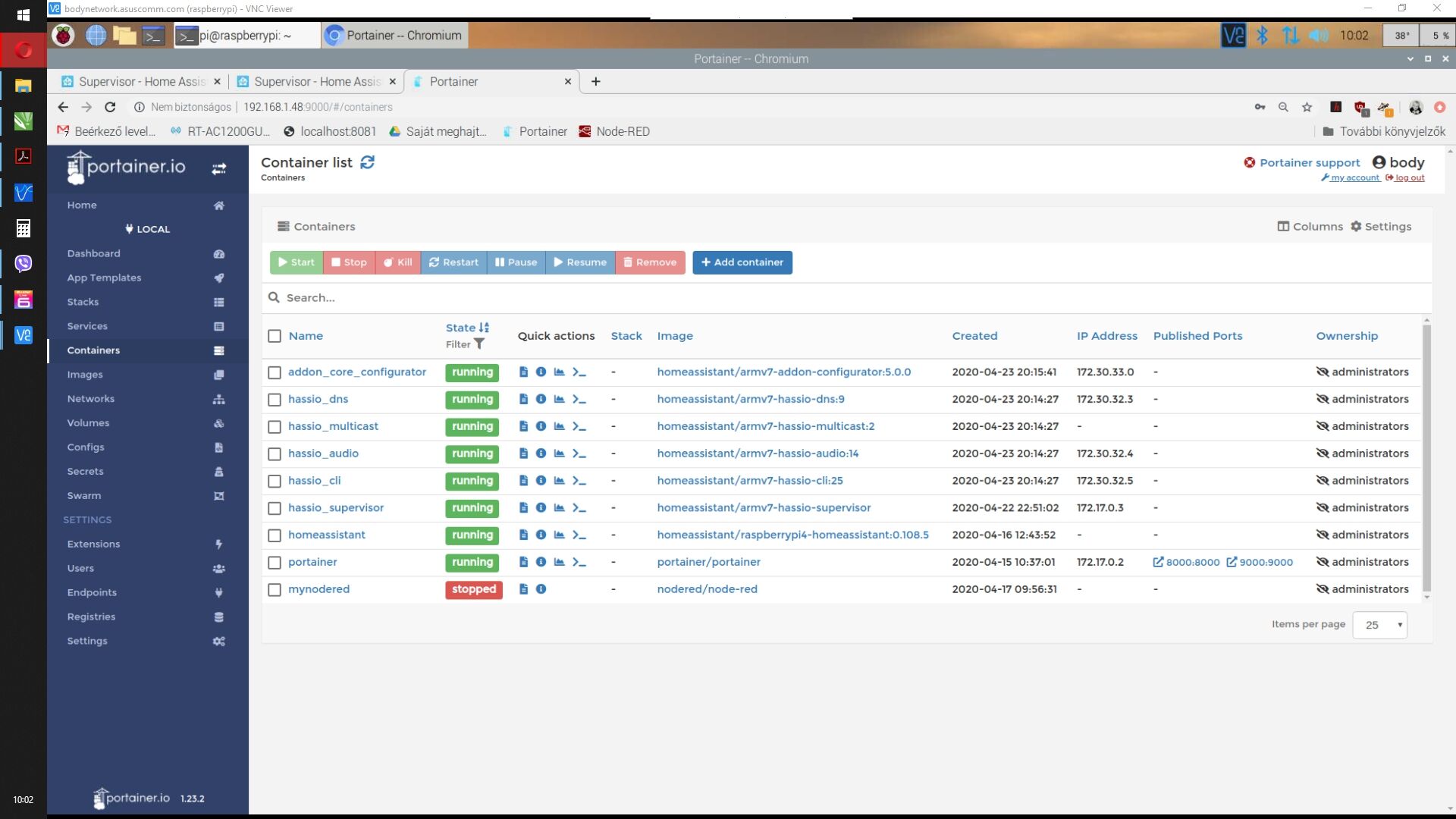Inspect the hassio_dns container
Screen dimensions: 1456x819
(x=541, y=399)
